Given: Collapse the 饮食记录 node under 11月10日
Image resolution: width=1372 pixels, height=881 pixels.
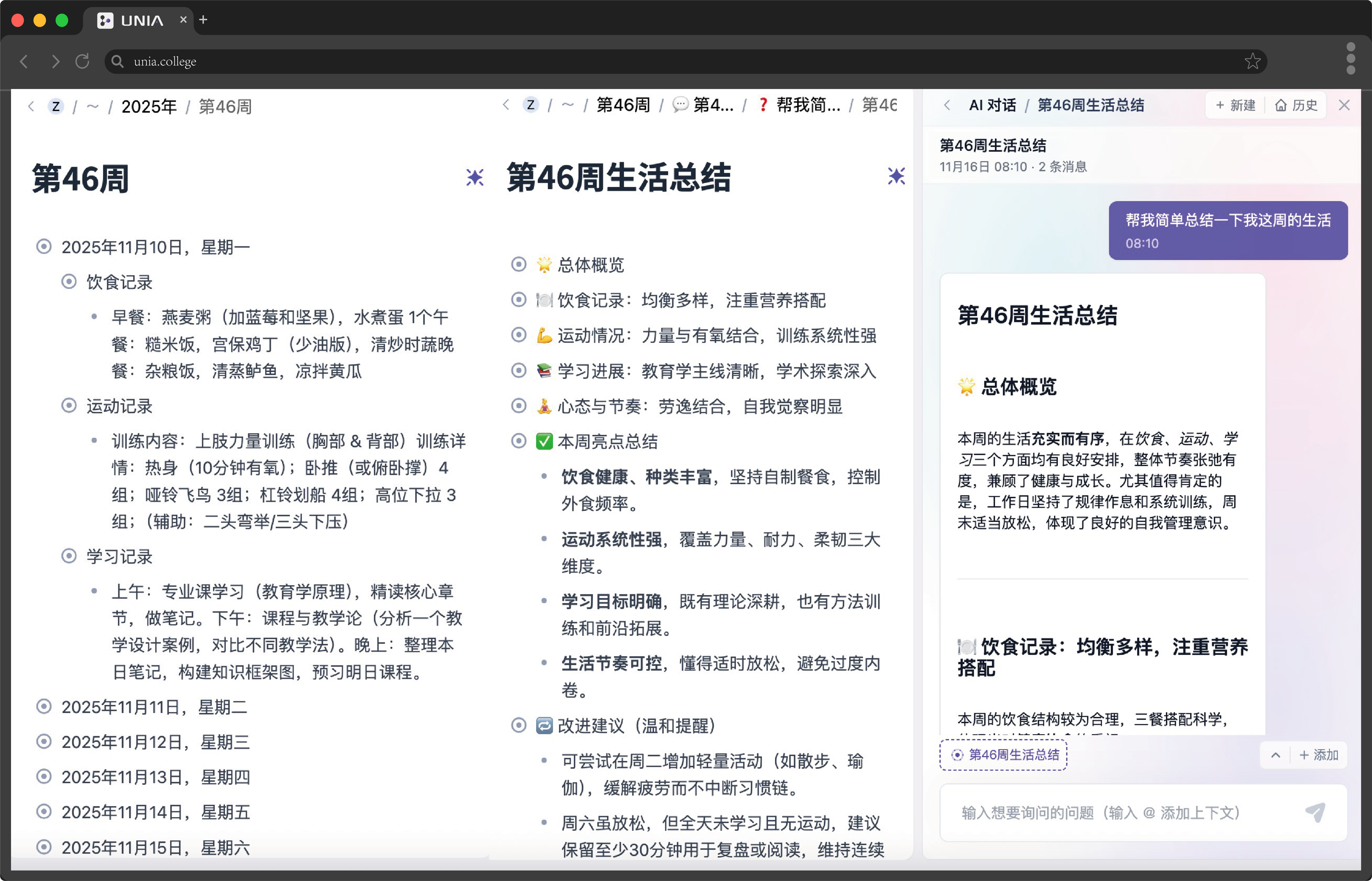Looking at the screenshot, I should tap(69, 282).
